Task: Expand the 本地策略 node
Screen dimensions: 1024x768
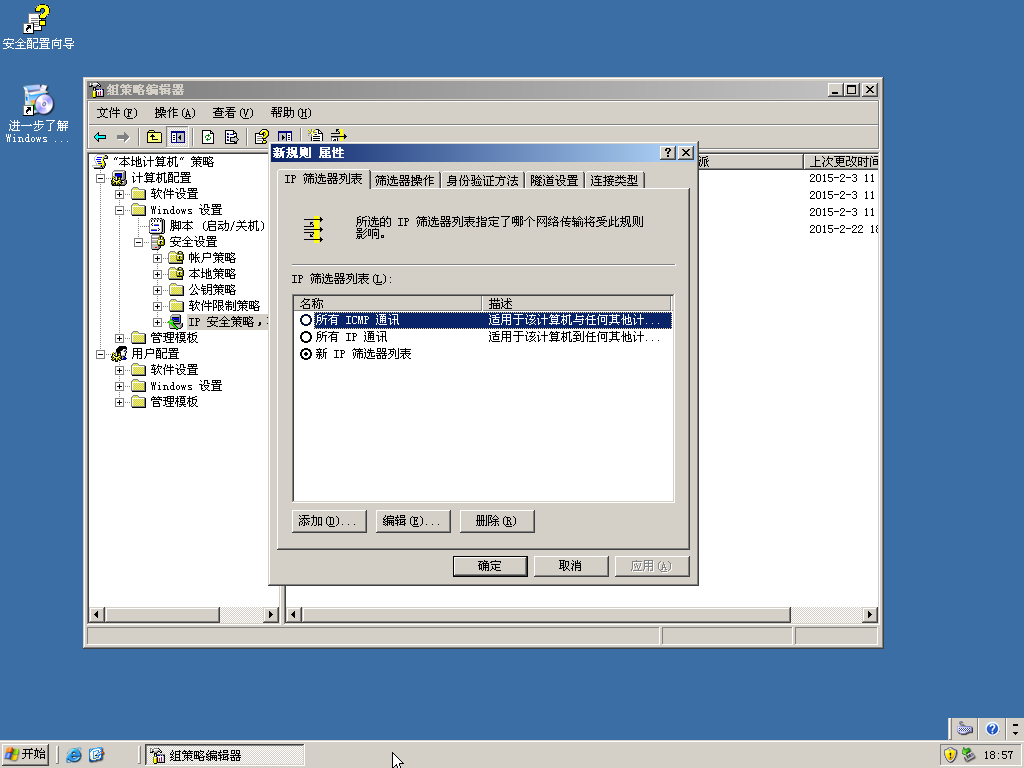Action: pyautogui.click(x=157, y=274)
